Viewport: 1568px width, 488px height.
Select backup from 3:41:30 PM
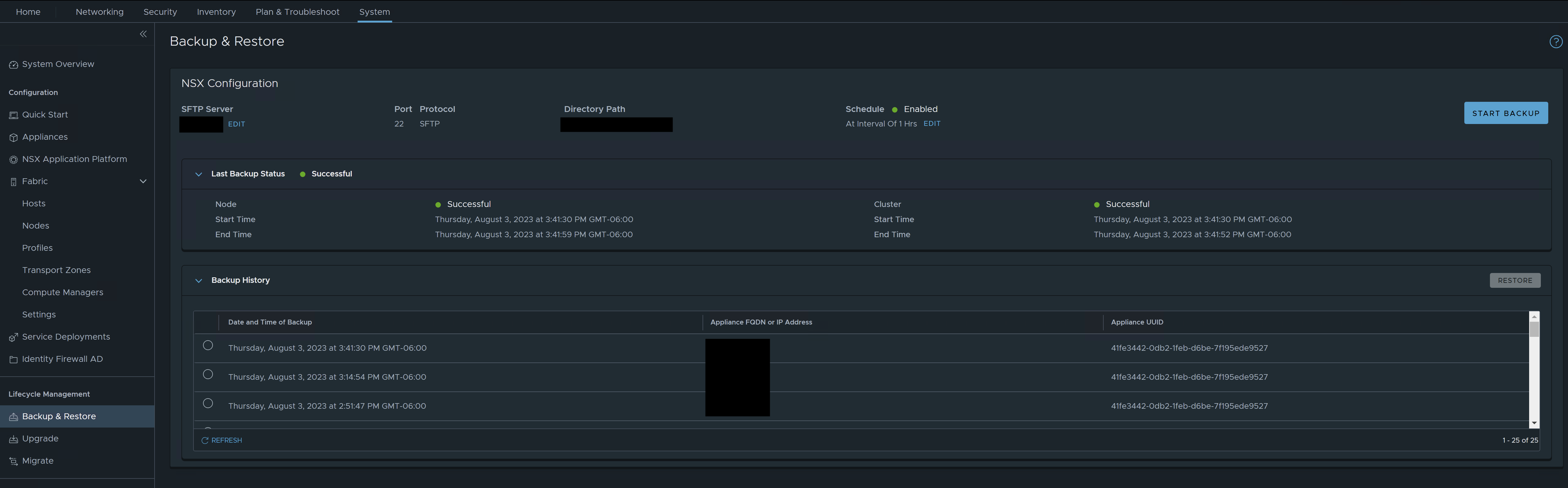point(208,345)
